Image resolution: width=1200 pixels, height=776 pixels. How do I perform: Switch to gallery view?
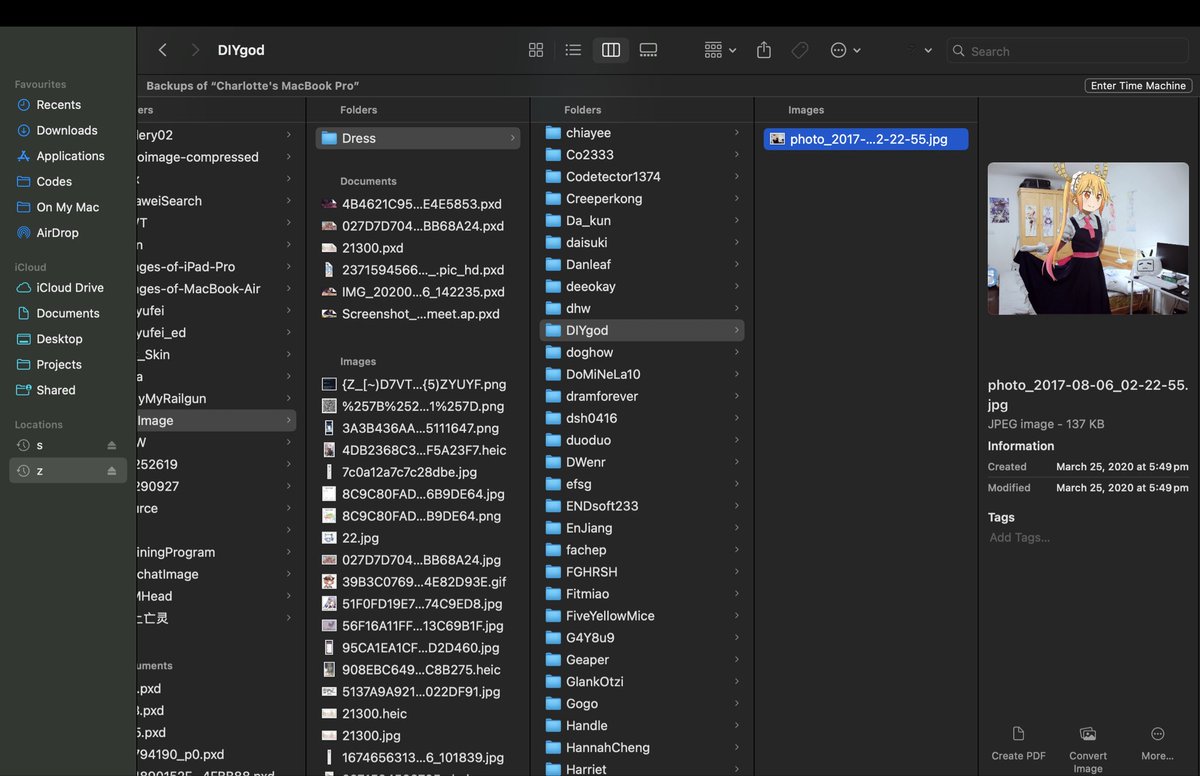(x=648, y=50)
